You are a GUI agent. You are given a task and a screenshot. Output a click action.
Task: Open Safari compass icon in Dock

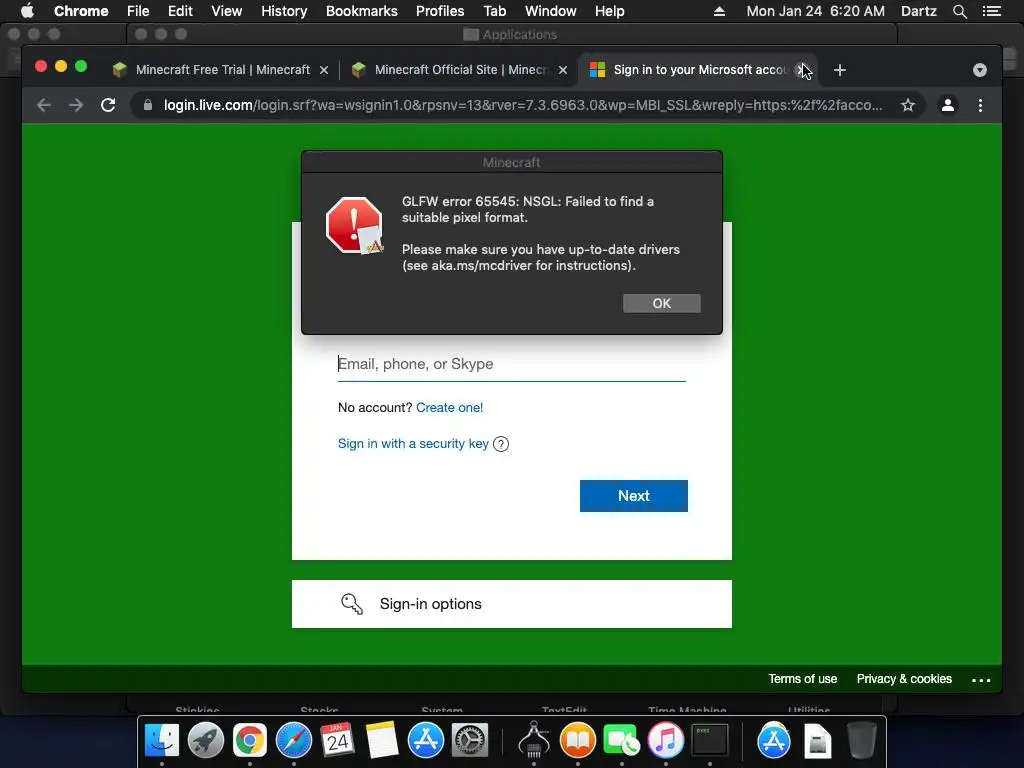pyautogui.click(x=294, y=741)
